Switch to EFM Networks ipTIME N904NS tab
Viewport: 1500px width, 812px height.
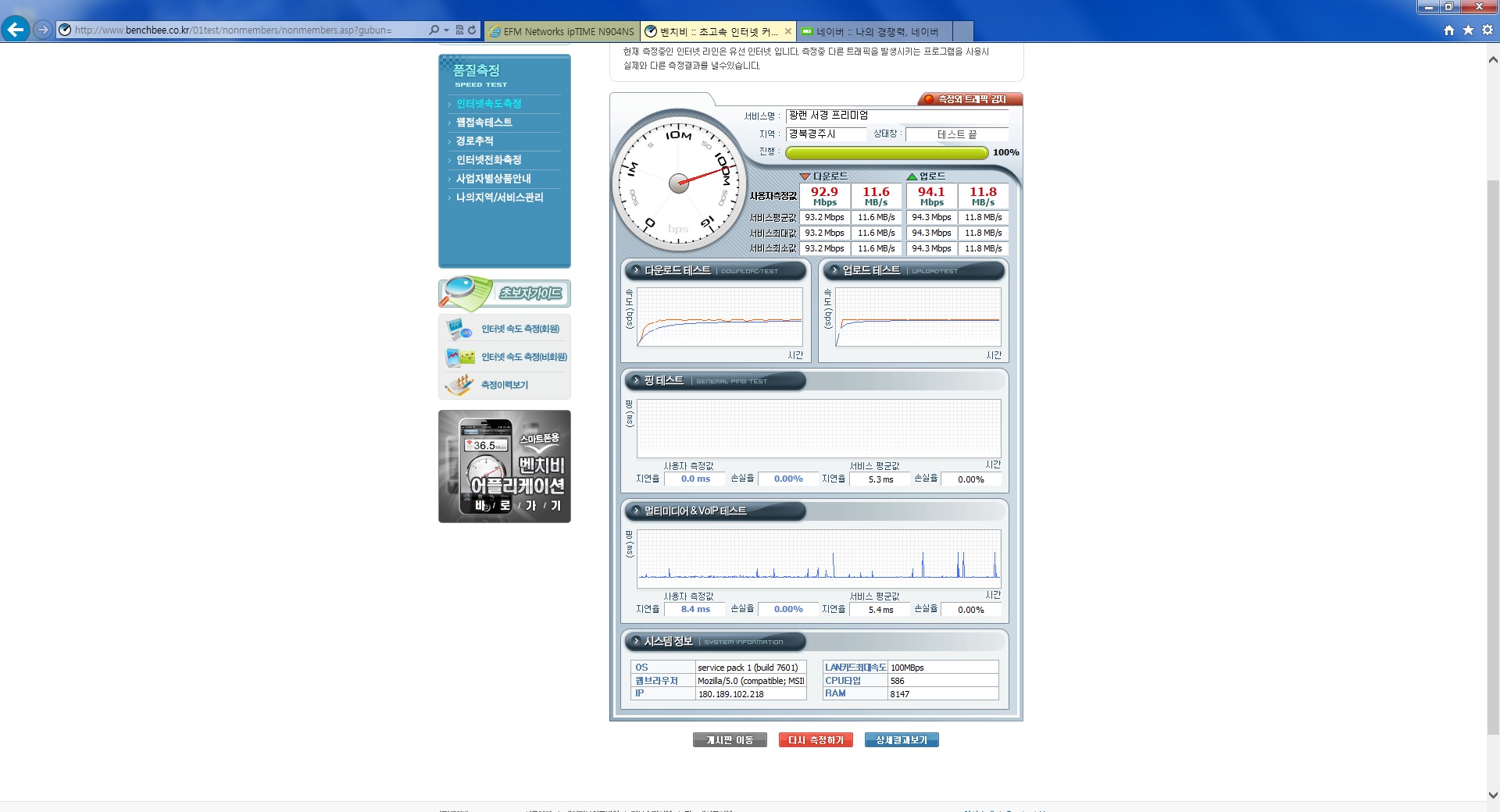(562, 31)
